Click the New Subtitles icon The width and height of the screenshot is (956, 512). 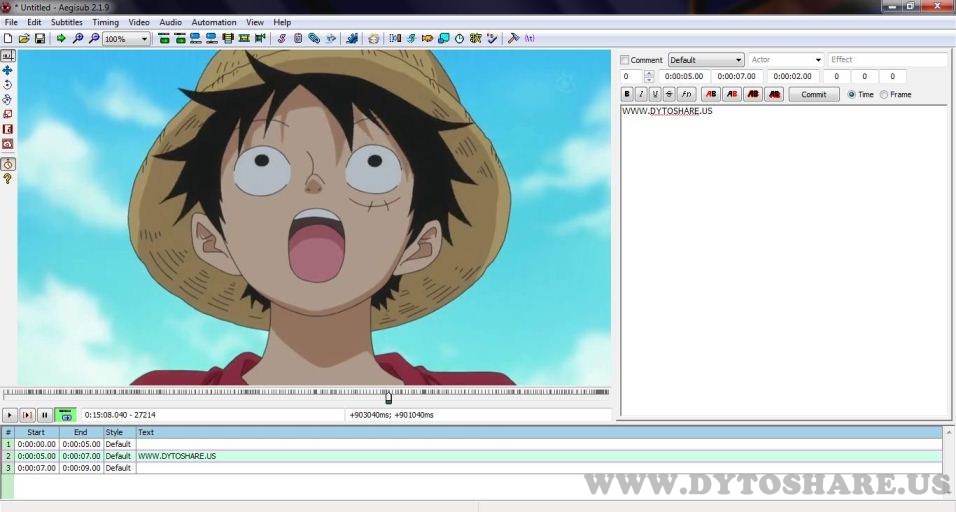8,38
